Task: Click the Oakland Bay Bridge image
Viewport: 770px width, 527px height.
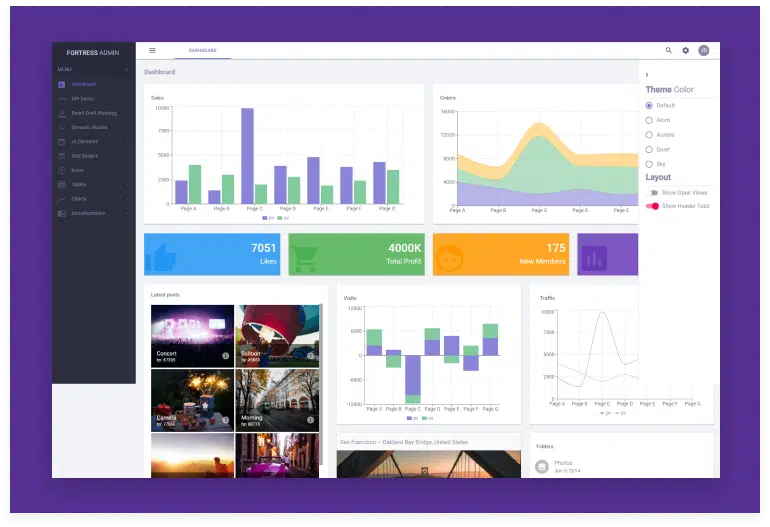Action: click(x=429, y=464)
